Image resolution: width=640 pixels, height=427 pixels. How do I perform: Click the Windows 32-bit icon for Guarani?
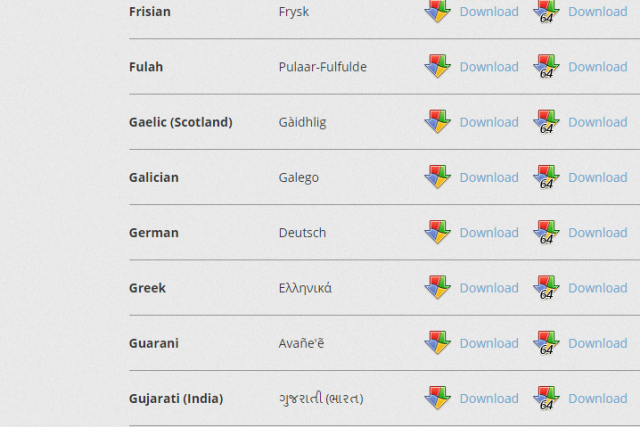pos(438,342)
